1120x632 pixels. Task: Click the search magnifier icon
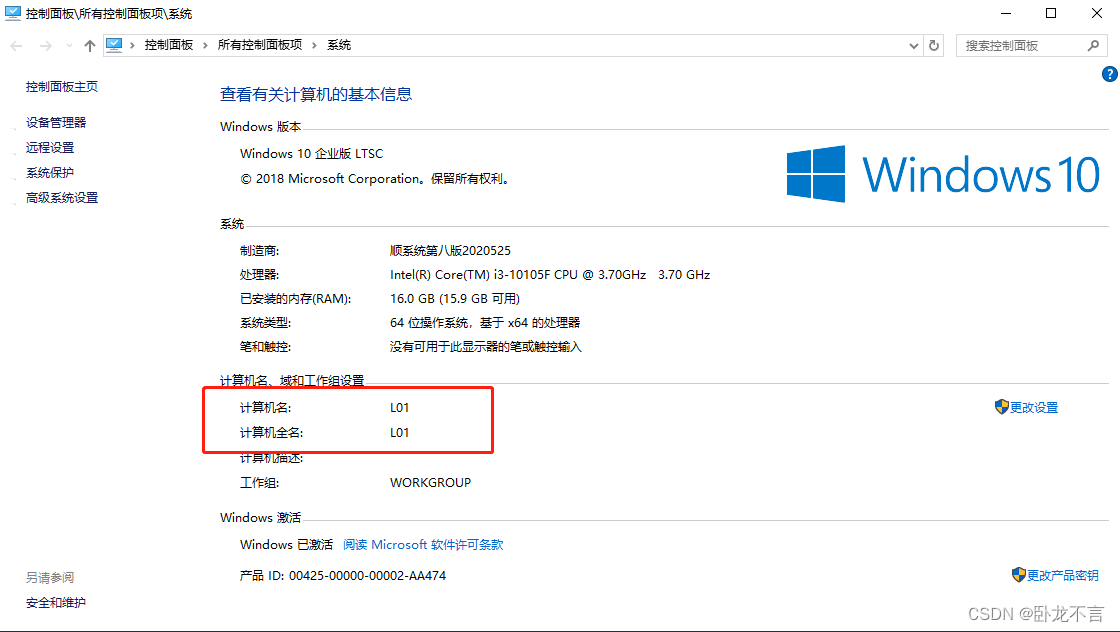tap(1093, 46)
